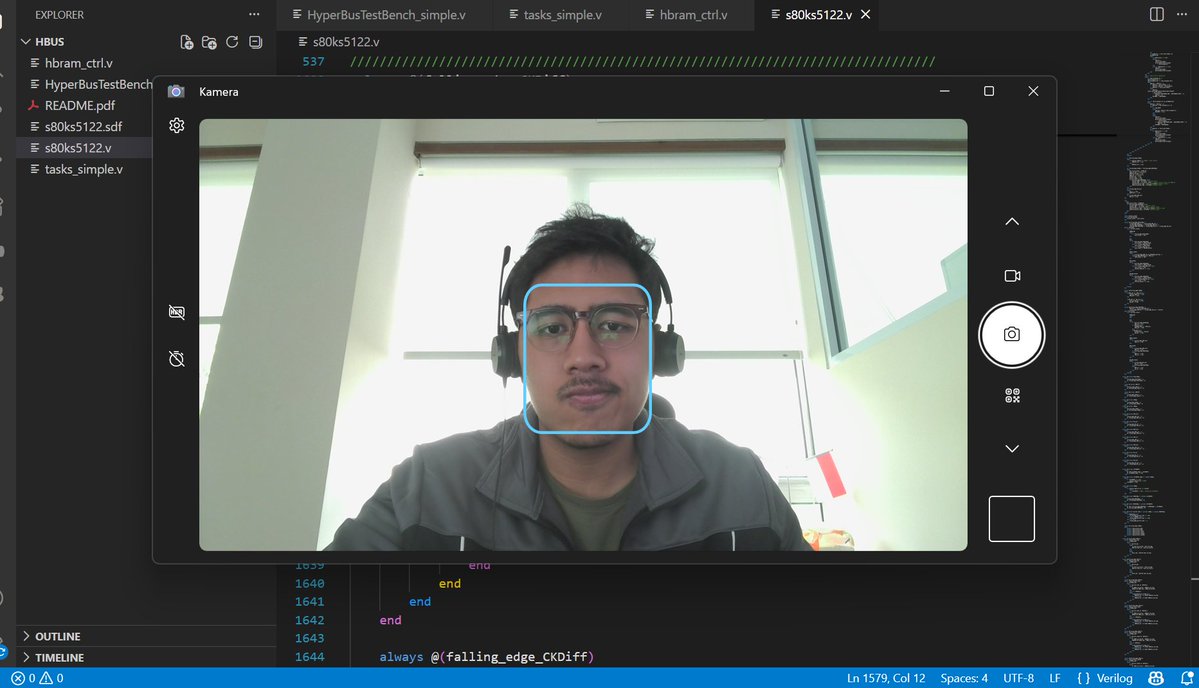Click the face detection frame in the preview
Image resolution: width=1199 pixels, height=688 pixels.
point(587,359)
